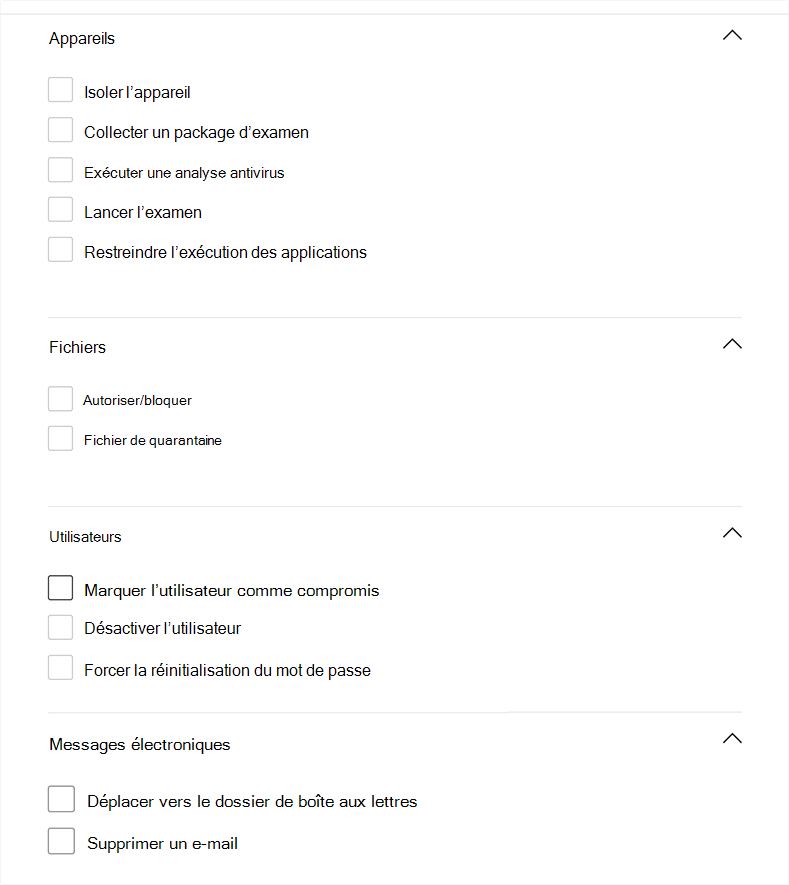This screenshot has width=789, height=885.
Task: Select the Supprimer un e-mail checkbox
Action: click(x=62, y=842)
